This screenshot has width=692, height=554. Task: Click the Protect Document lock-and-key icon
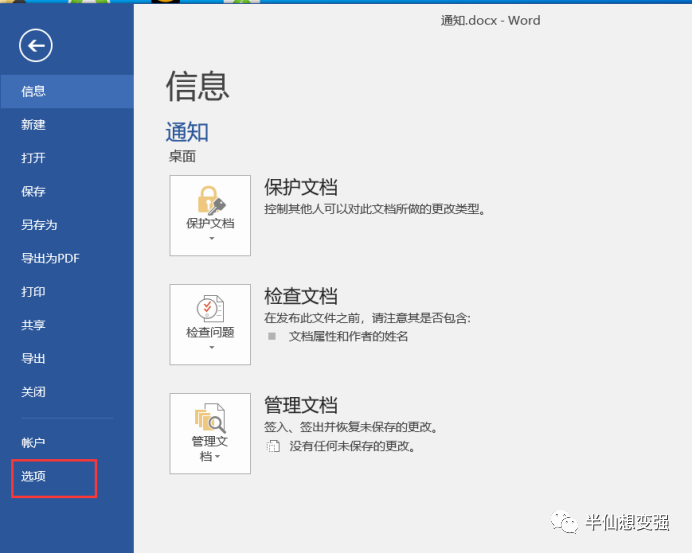[211, 200]
